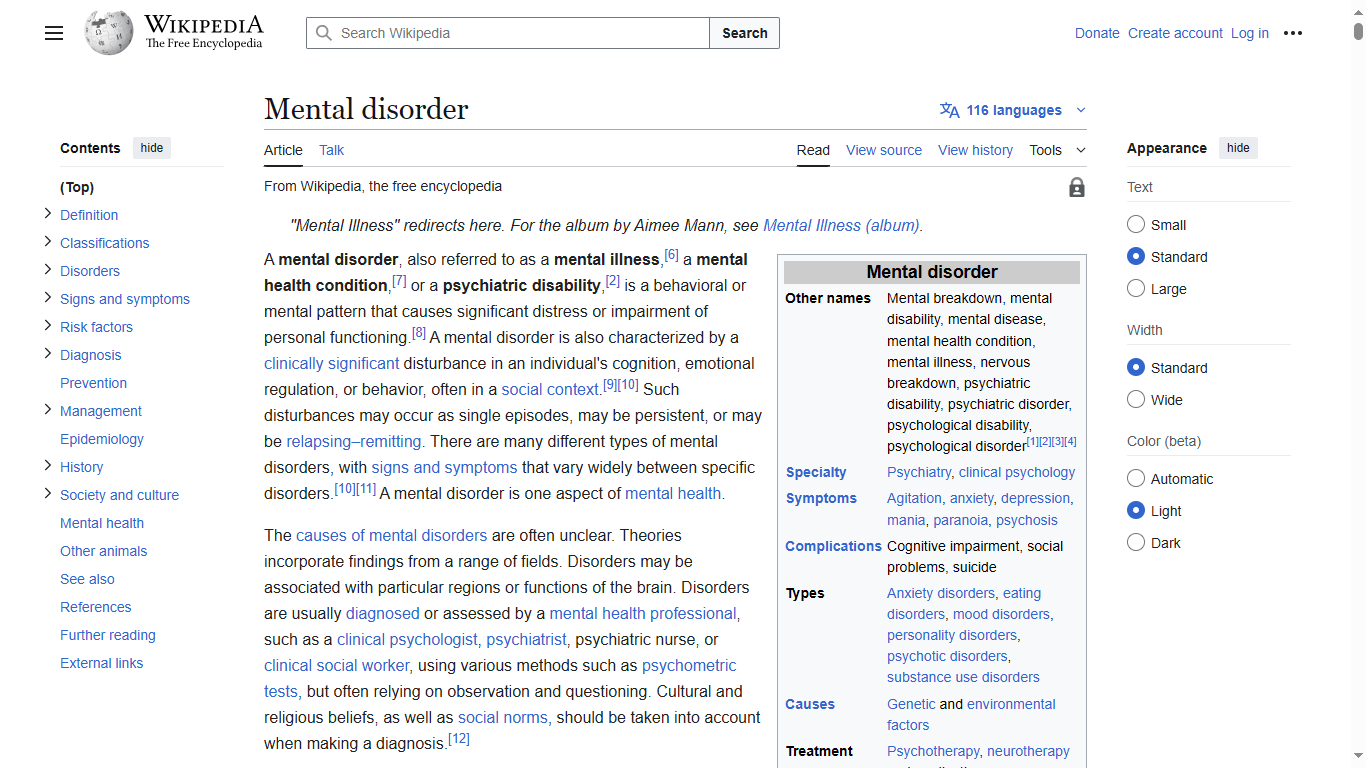Open the Anxiety disorders link in infobox
This screenshot has width=1366, height=768.
click(x=941, y=593)
